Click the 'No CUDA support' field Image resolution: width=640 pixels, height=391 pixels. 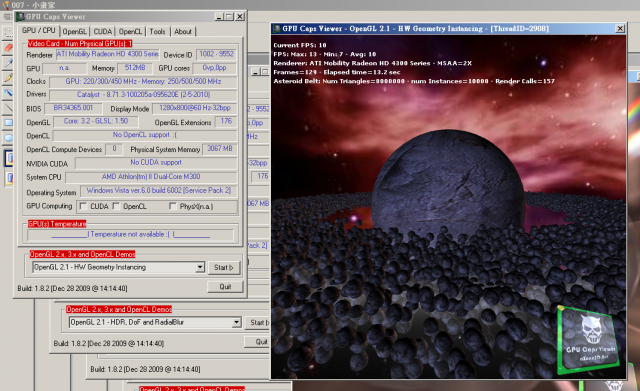pos(156,163)
